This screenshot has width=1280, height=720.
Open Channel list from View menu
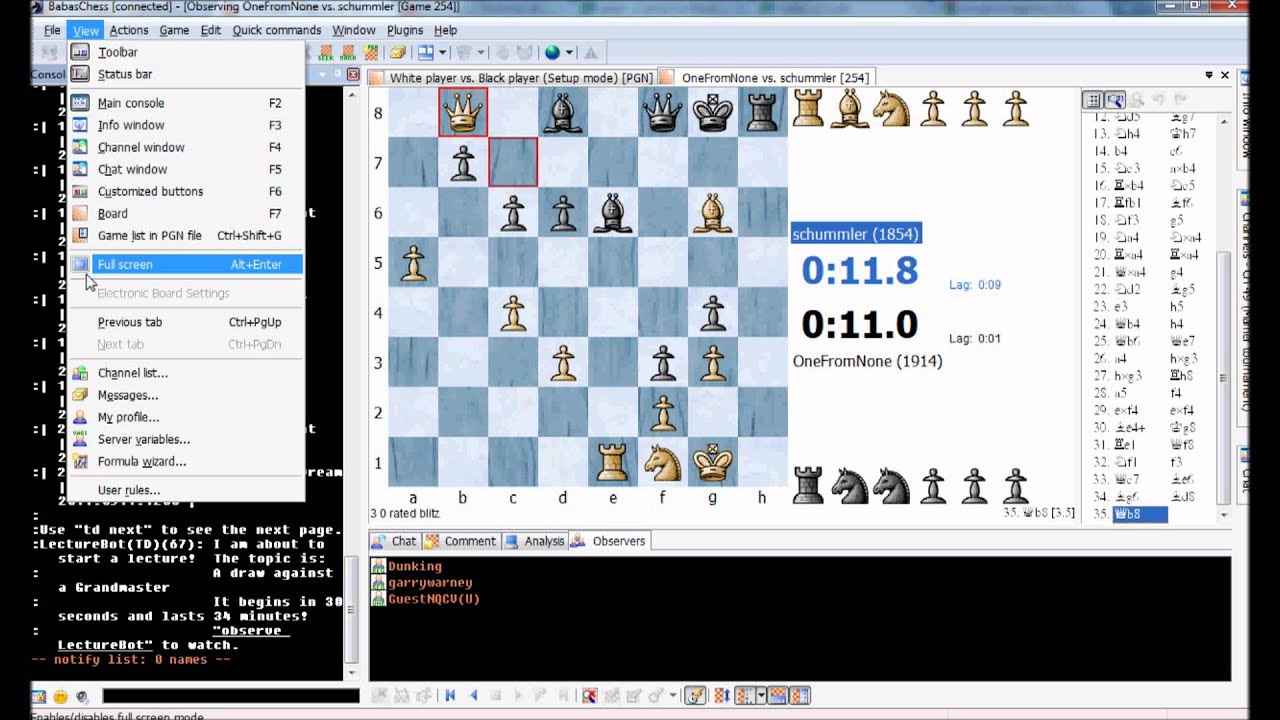click(x=185, y=373)
